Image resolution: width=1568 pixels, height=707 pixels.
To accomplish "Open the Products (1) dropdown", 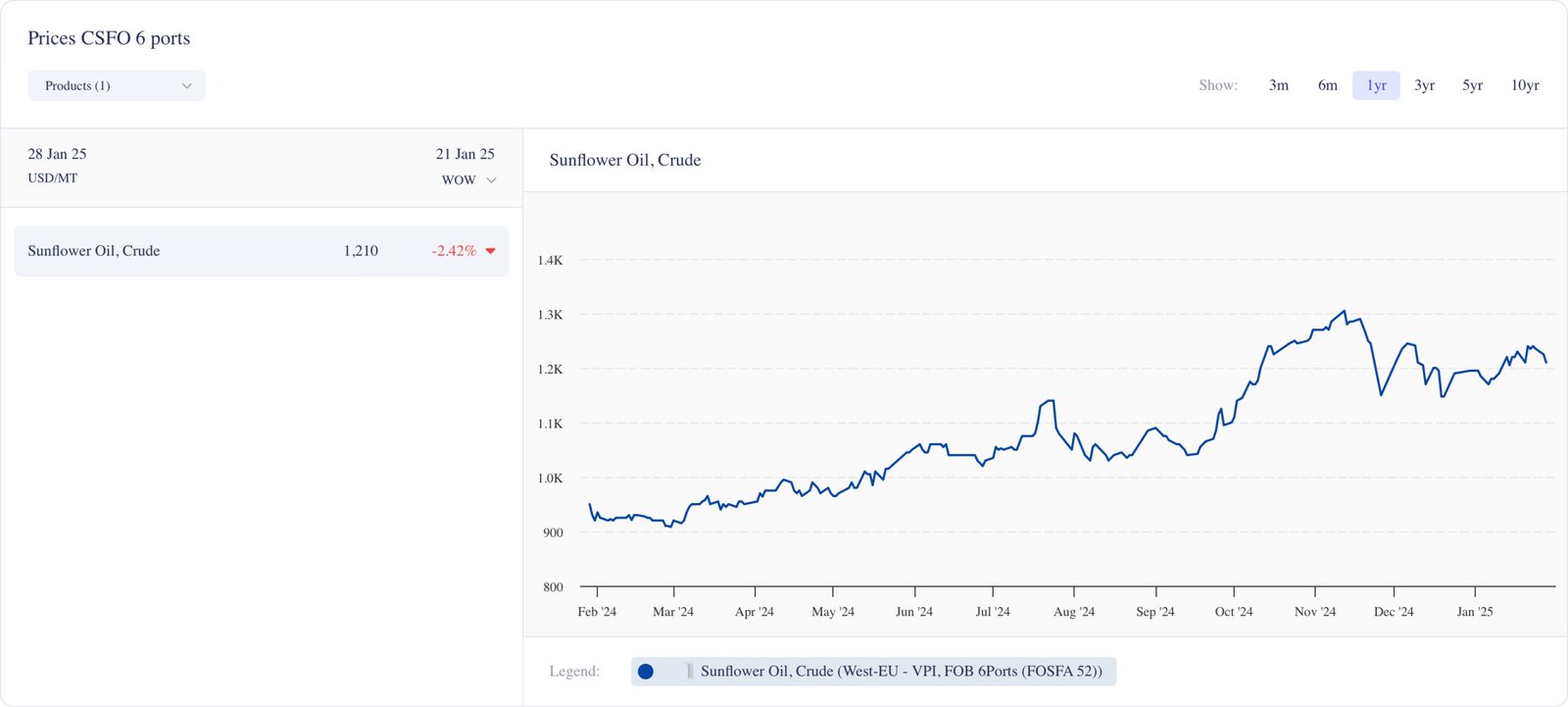I will [116, 85].
